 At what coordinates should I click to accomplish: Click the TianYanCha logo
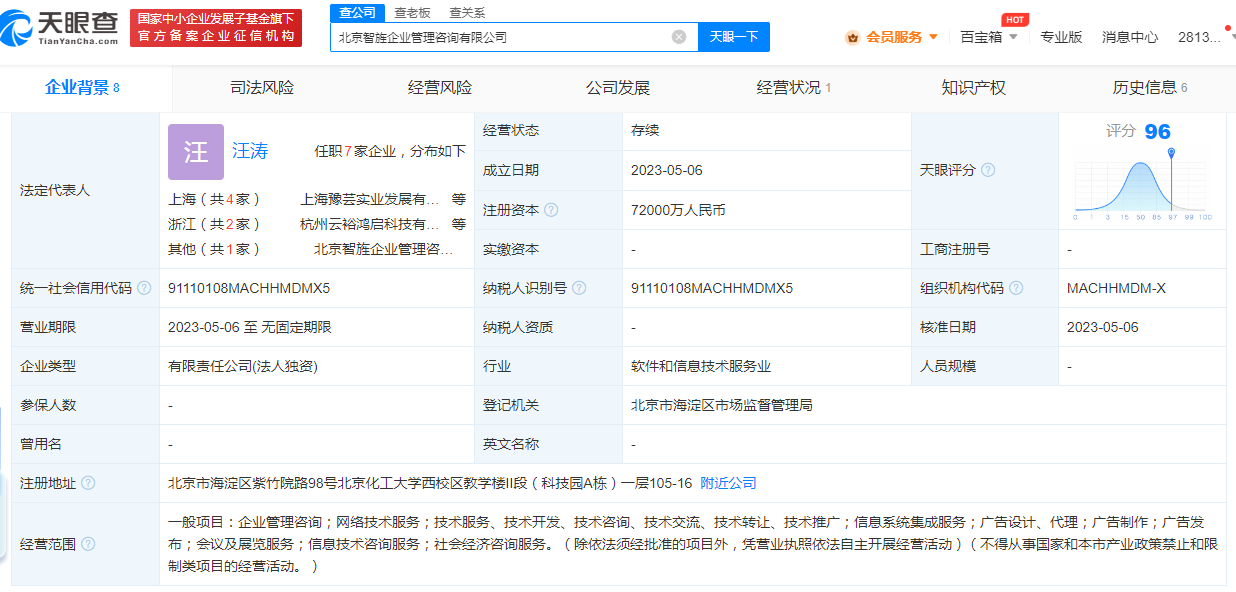pyautogui.click(x=60, y=29)
